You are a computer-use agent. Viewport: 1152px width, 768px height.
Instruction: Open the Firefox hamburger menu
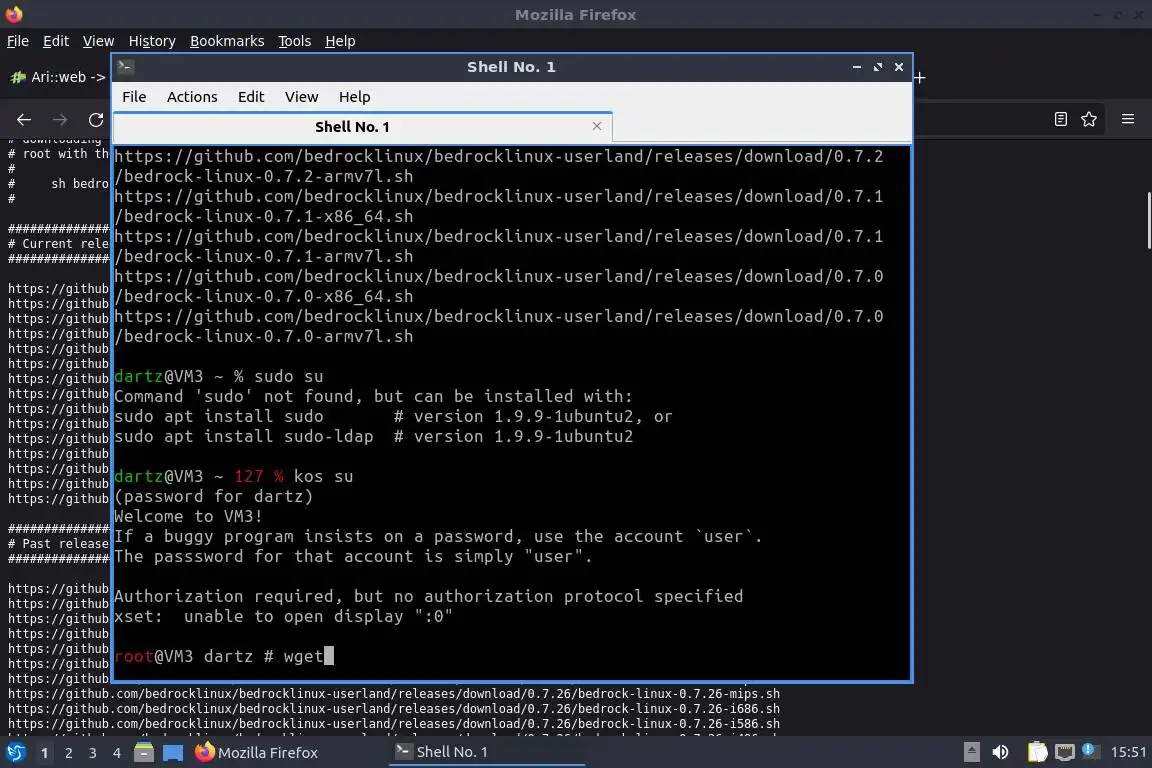click(x=1128, y=119)
